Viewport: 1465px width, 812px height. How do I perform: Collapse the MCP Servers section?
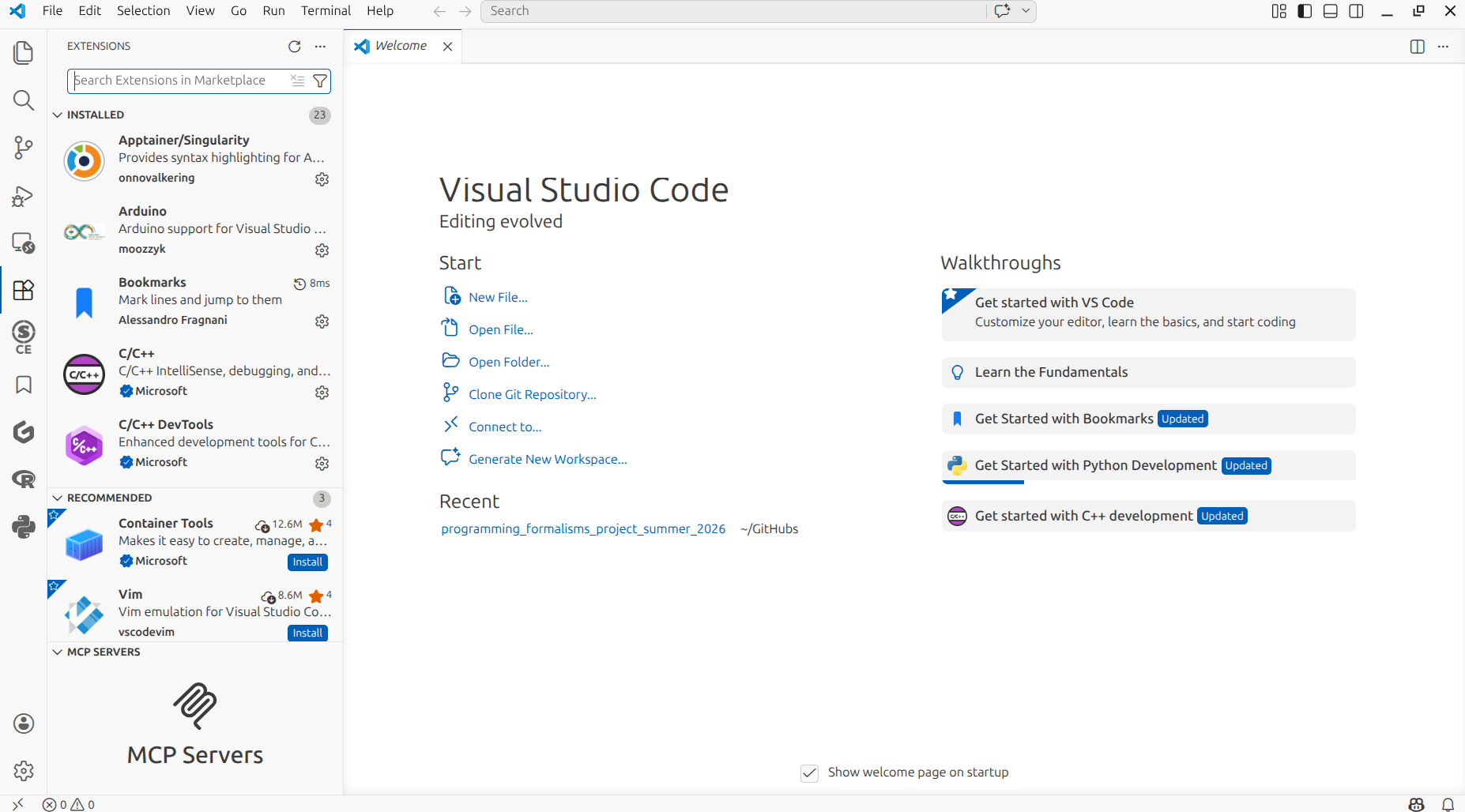(58, 652)
